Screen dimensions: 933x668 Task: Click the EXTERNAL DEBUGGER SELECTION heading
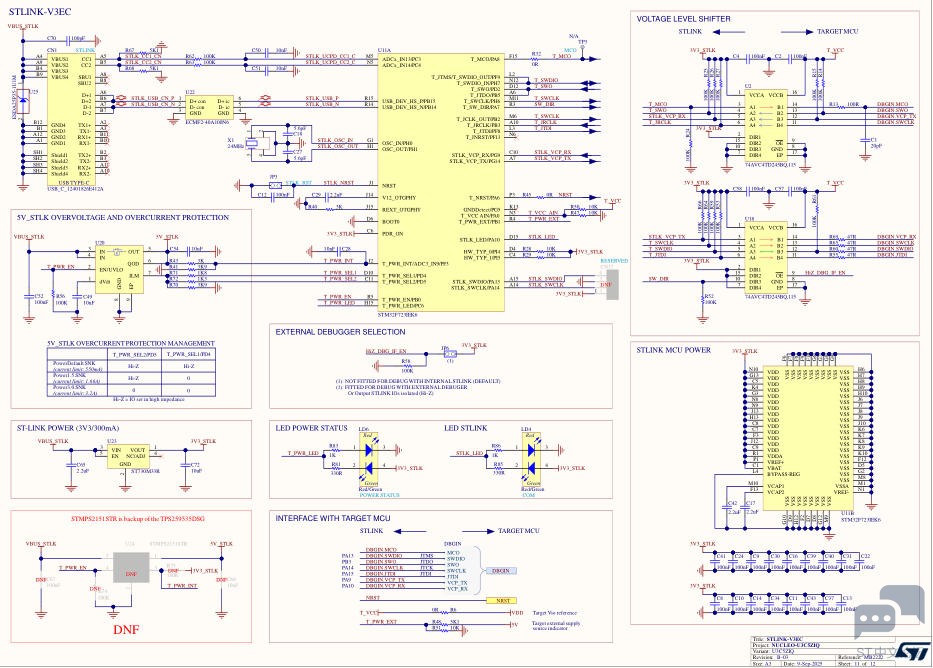(x=340, y=332)
